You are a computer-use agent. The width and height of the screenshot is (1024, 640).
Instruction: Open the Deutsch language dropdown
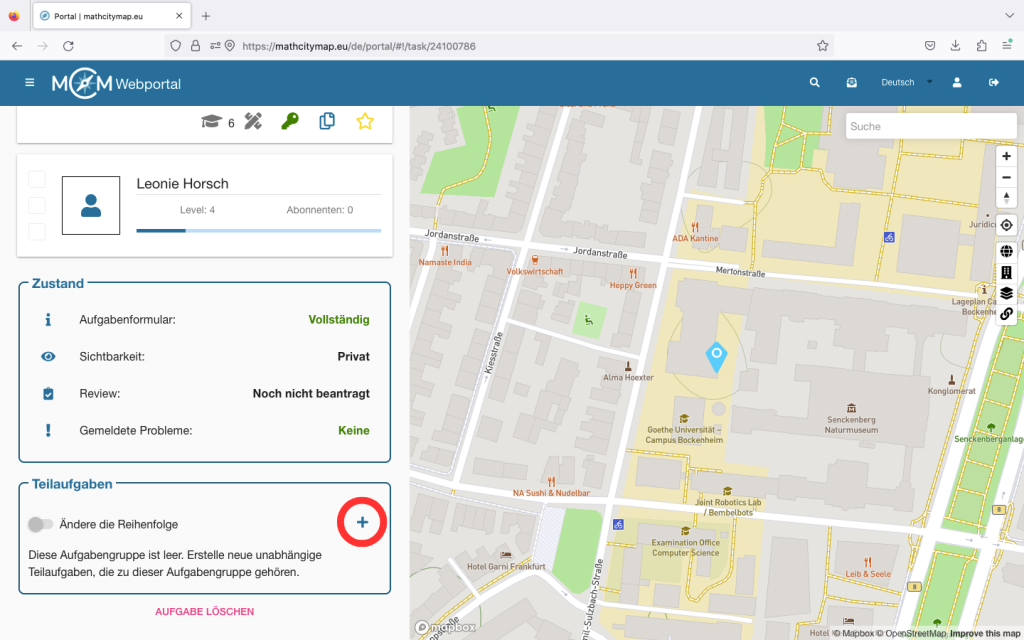click(906, 83)
